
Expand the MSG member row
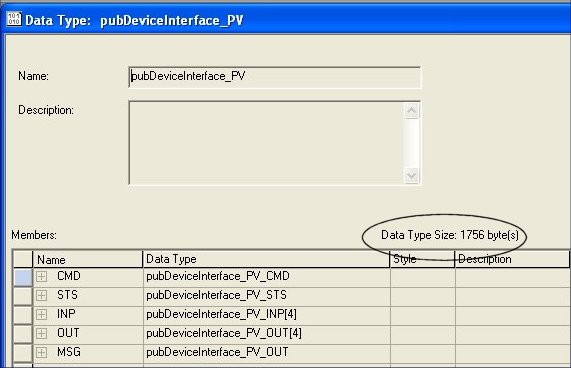point(42,352)
